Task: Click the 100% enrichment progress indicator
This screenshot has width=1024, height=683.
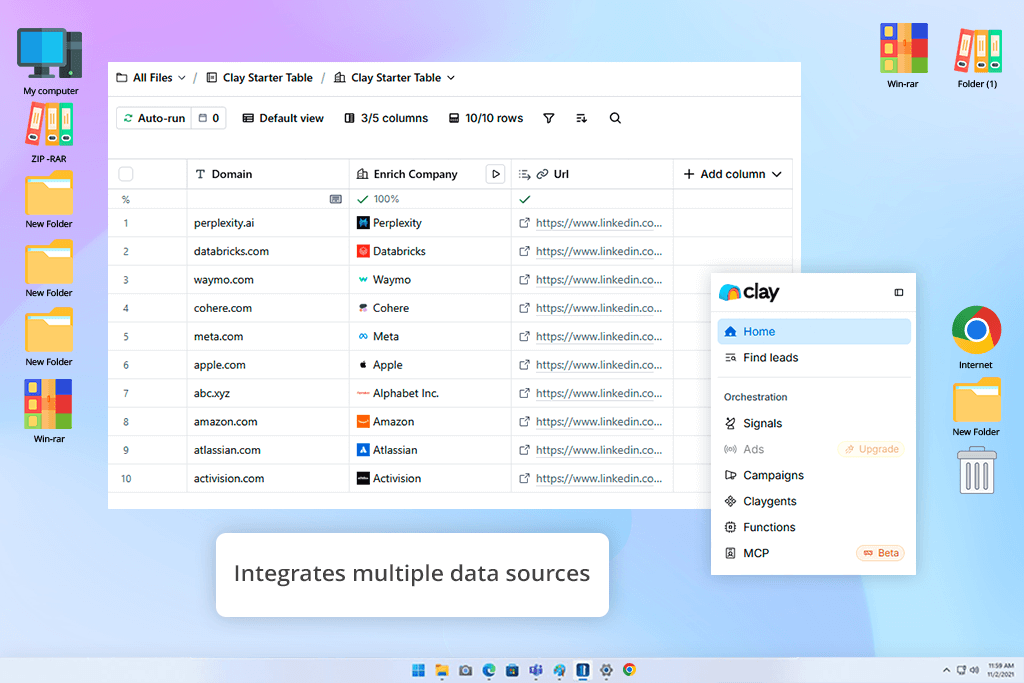Action: click(x=379, y=199)
